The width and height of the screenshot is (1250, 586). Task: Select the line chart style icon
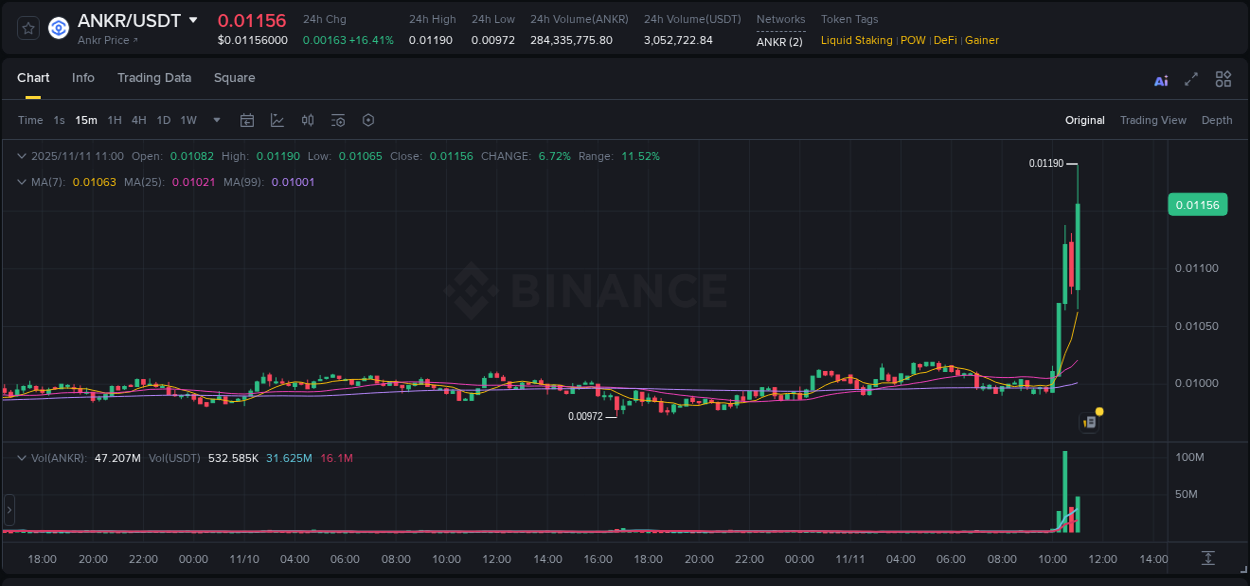(x=275, y=120)
